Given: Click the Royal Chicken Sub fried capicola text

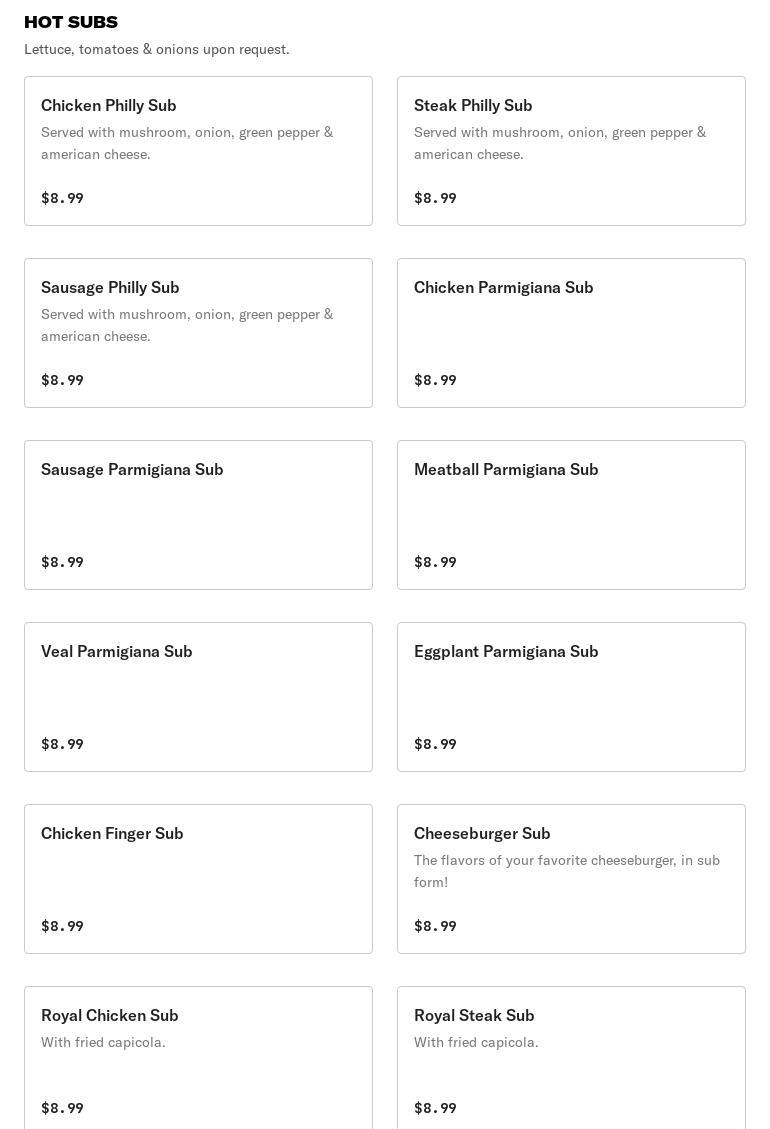Looking at the screenshot, I should [103, 1042].
